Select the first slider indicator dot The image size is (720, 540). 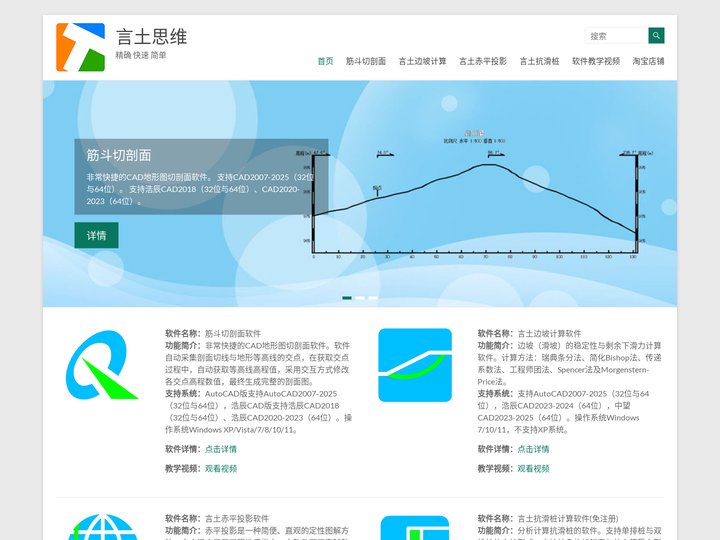(347, 298)
